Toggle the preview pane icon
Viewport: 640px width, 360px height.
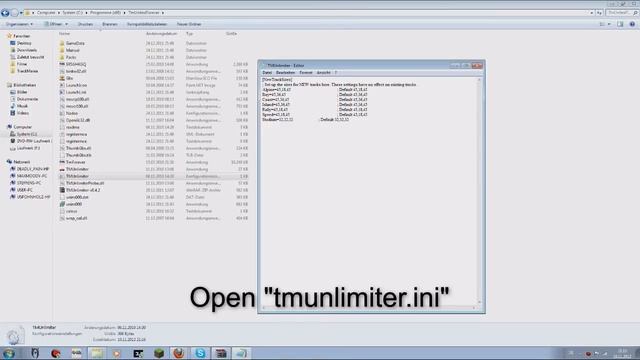click(x=620, y=24)
